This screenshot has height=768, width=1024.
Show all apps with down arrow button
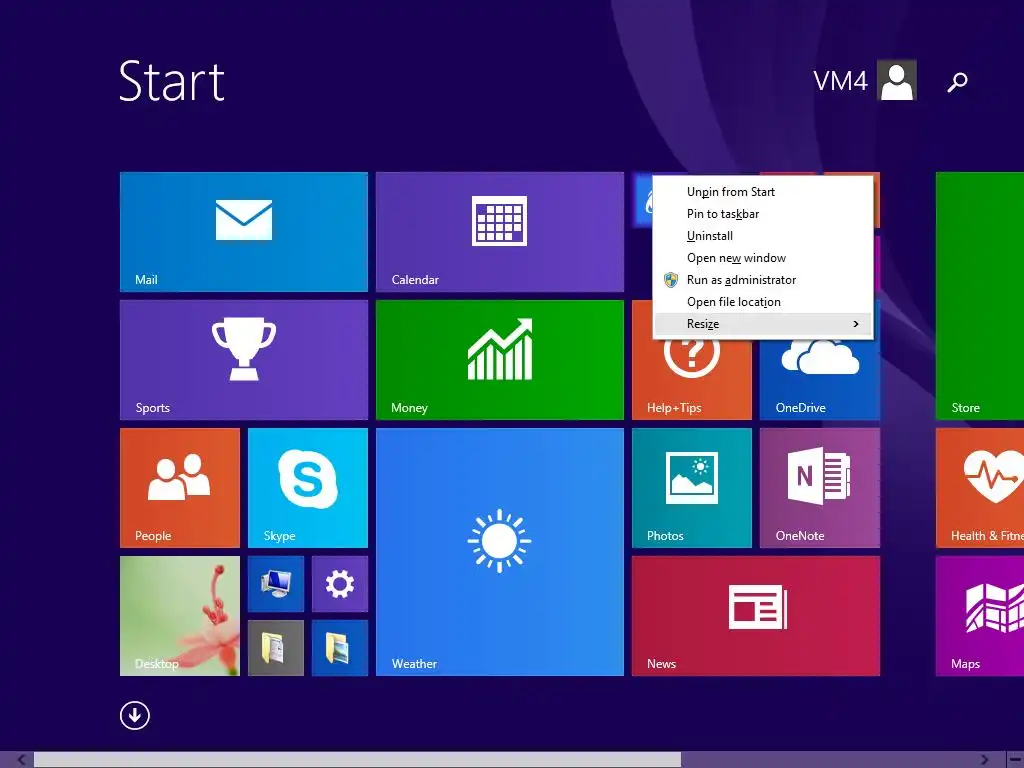(135, 715)
